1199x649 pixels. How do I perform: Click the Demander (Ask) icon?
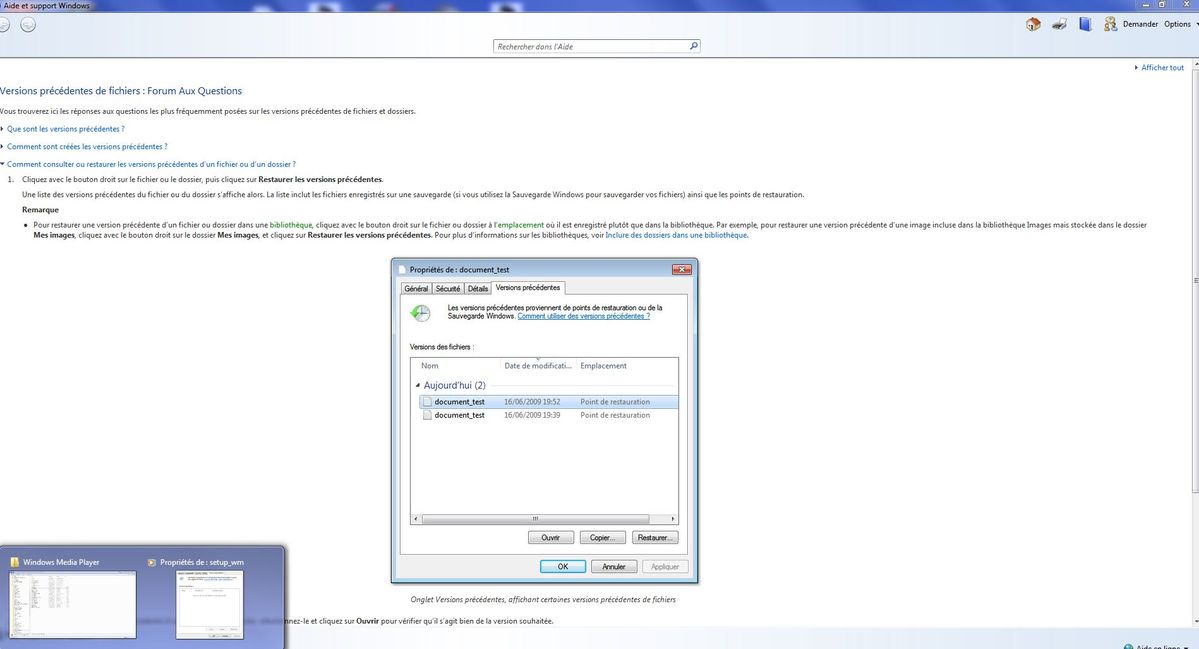[1109, 23]
